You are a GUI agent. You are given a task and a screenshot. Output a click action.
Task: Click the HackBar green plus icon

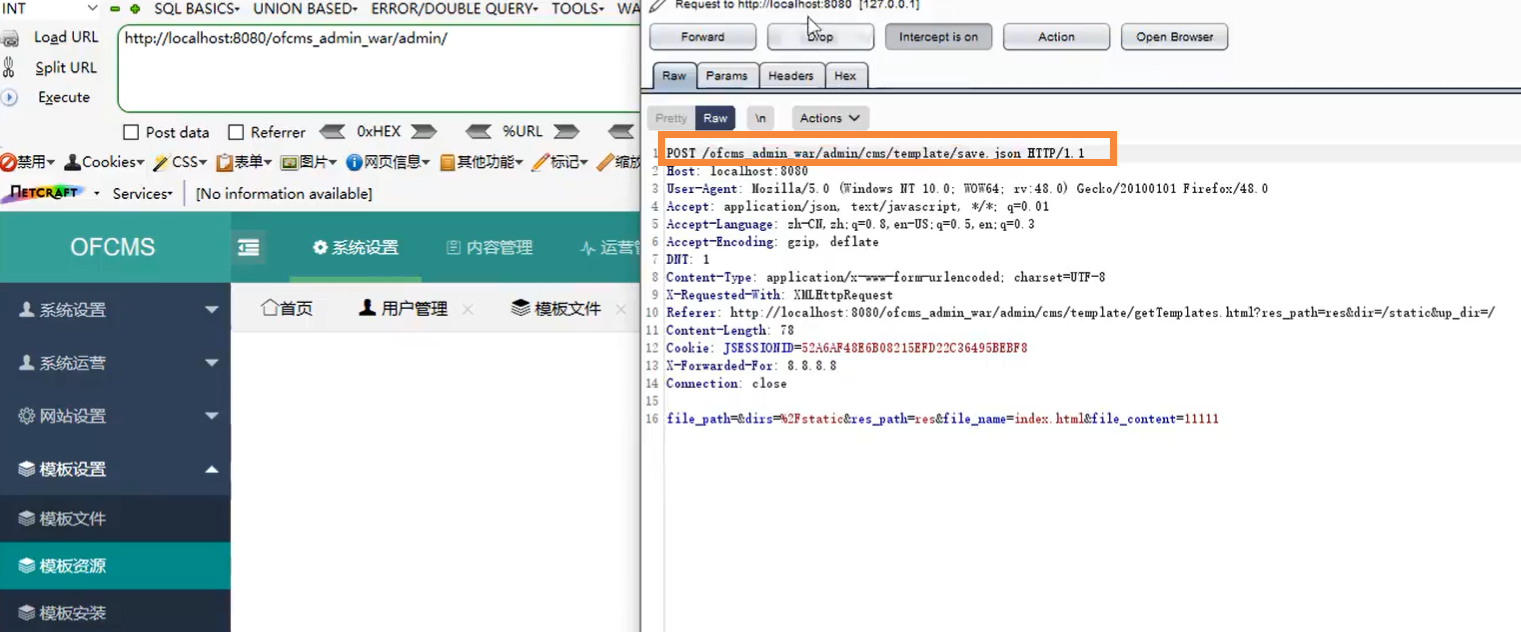135,8
